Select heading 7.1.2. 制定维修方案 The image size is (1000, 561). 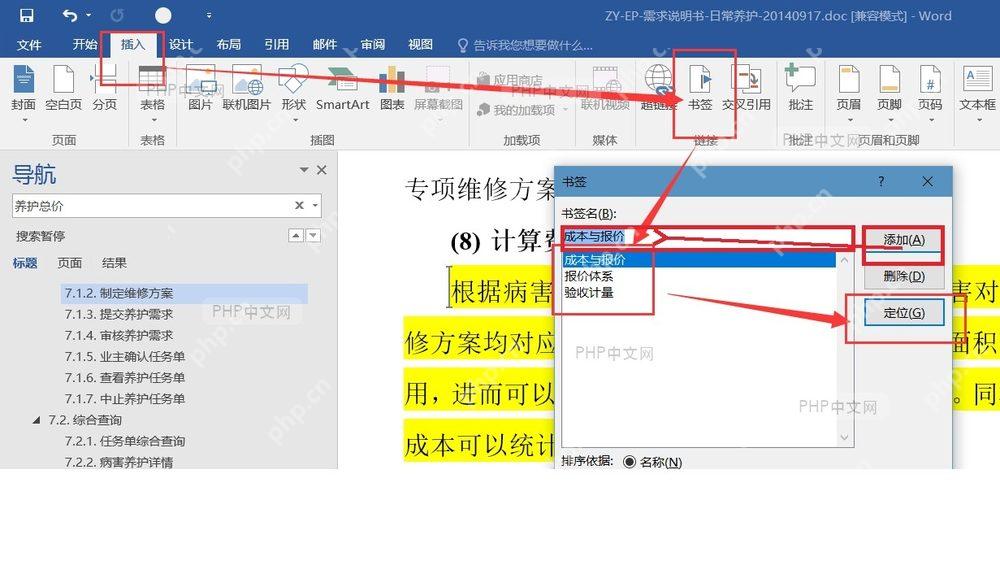point(184,293)
